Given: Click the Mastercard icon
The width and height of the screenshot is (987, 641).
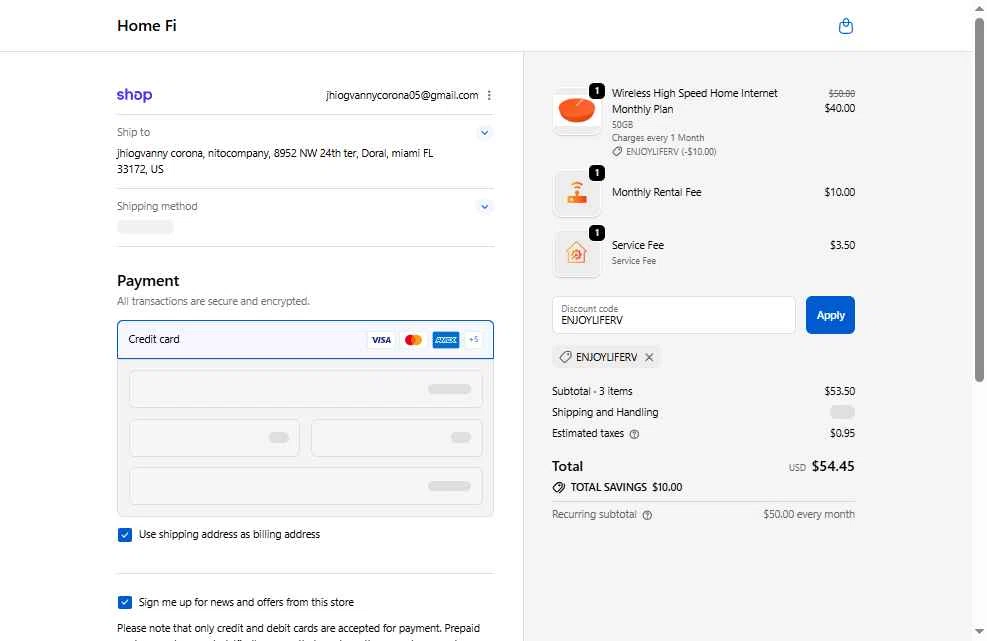Looking at the screenshot, I should coord(413,340).
